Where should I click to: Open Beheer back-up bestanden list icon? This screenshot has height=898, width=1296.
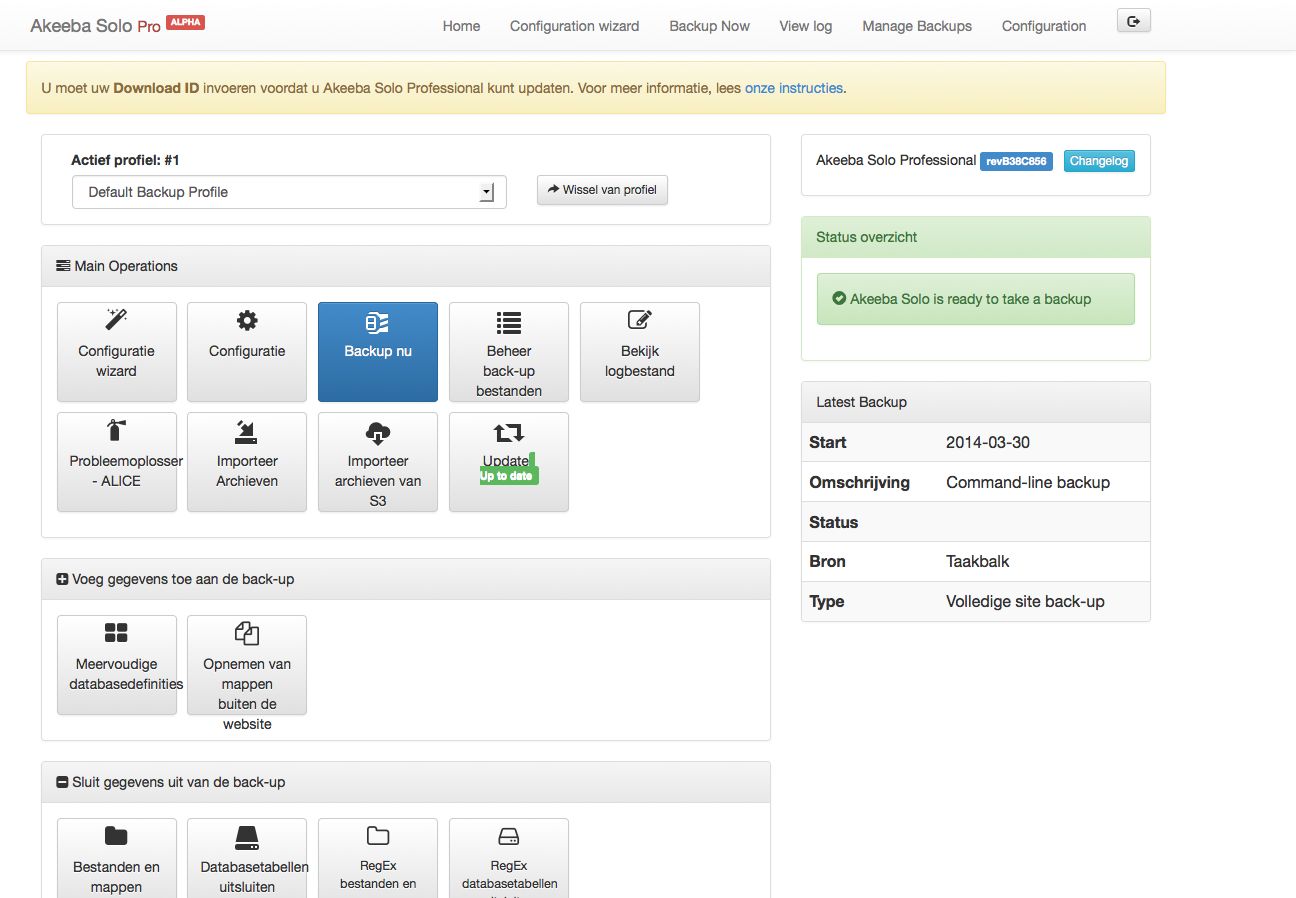509,322
